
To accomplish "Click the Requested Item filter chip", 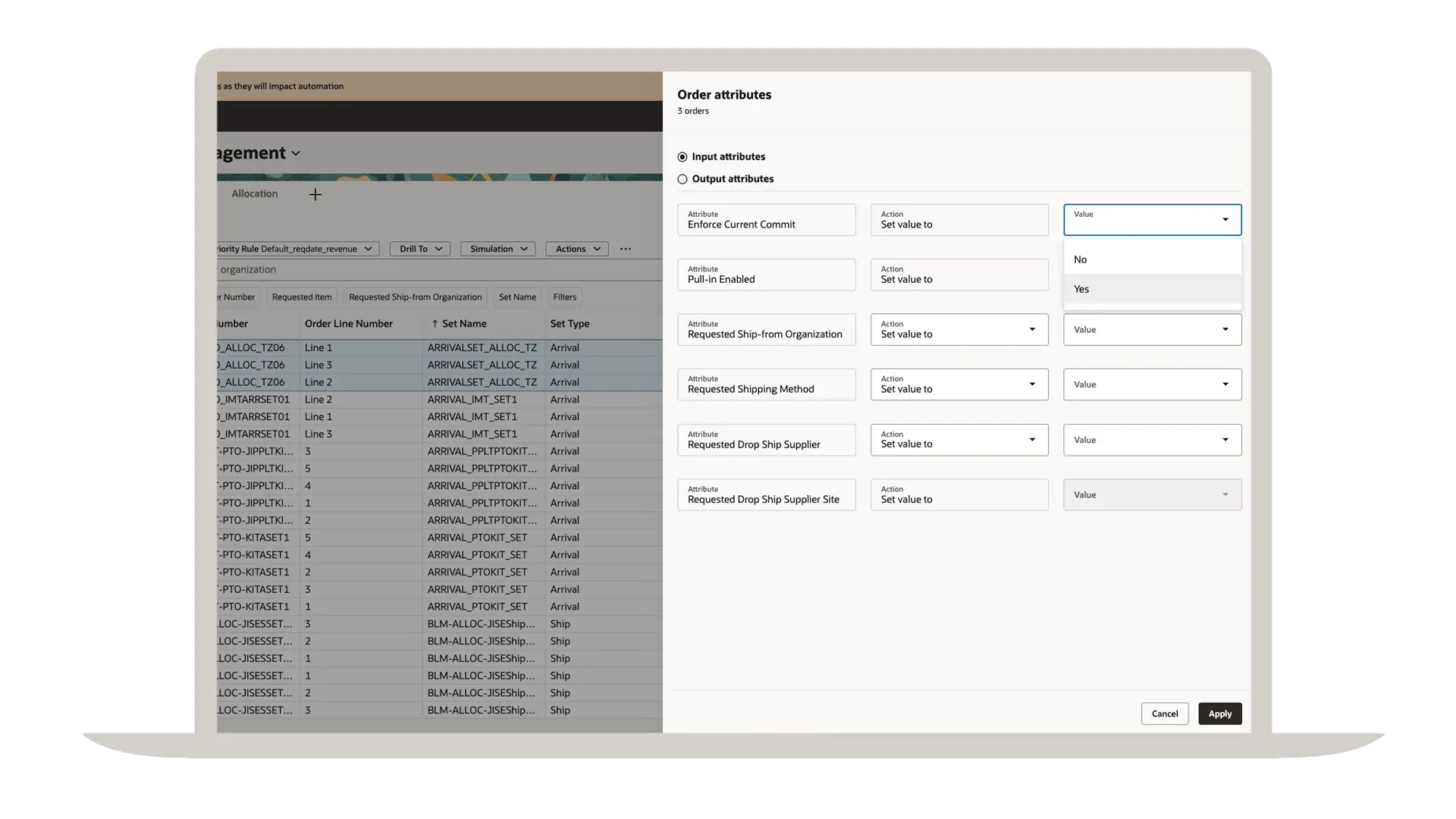I will click(302, 297).
